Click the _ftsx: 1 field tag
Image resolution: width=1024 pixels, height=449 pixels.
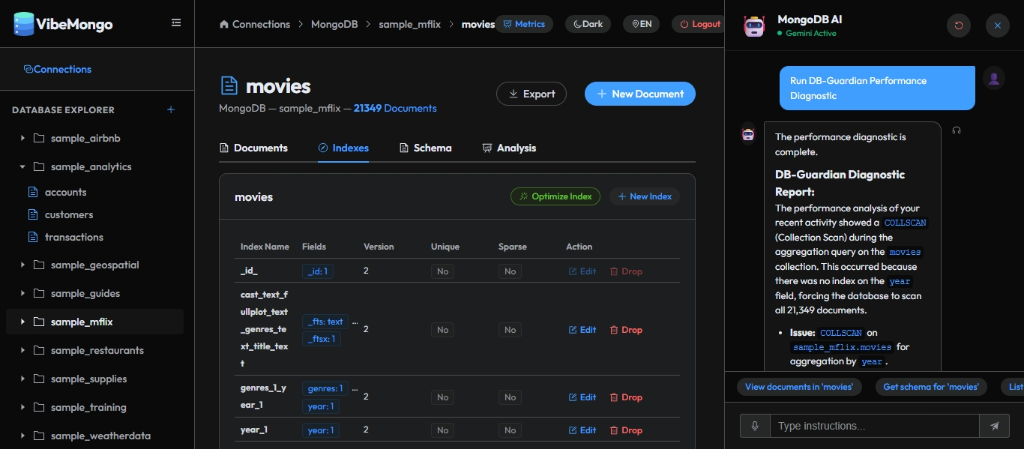(321, 339)
